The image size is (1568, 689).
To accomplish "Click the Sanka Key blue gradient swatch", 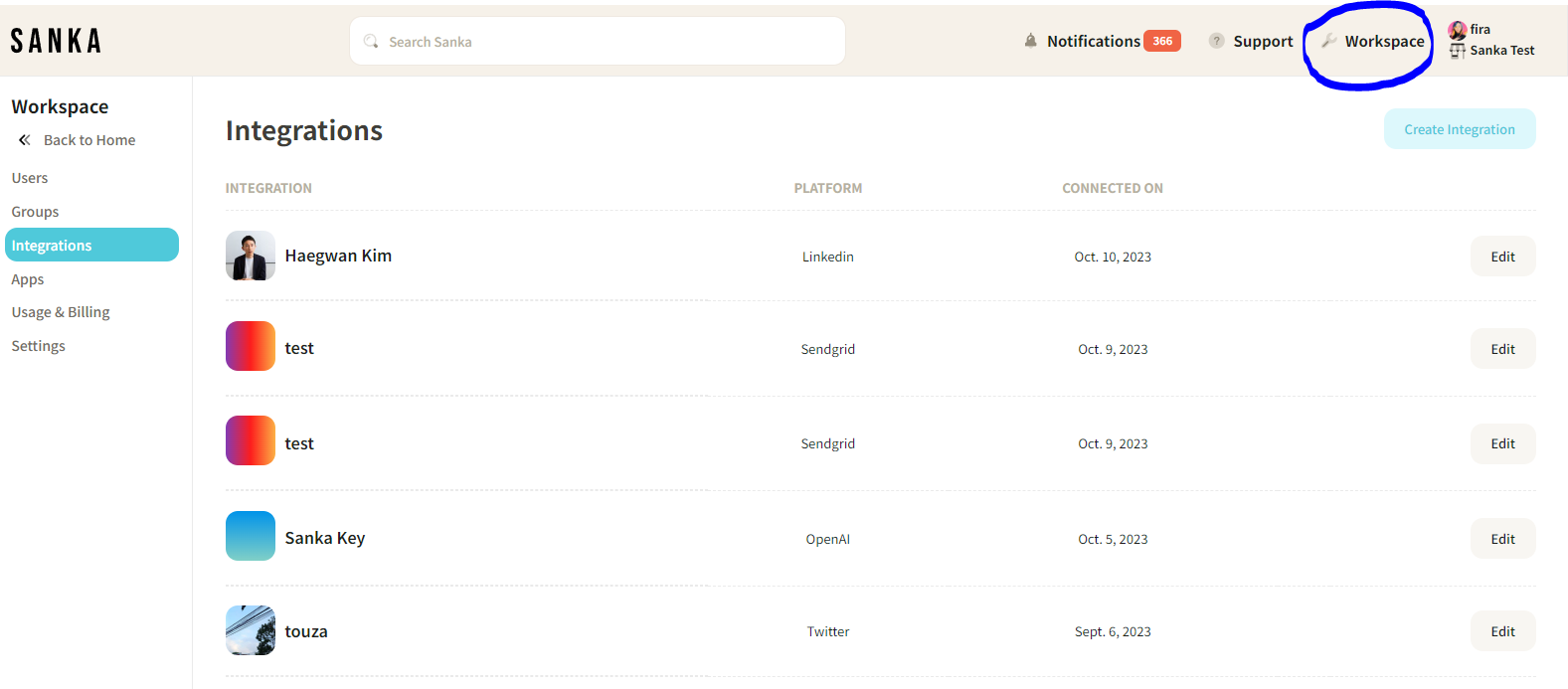I will pos(251,537).
